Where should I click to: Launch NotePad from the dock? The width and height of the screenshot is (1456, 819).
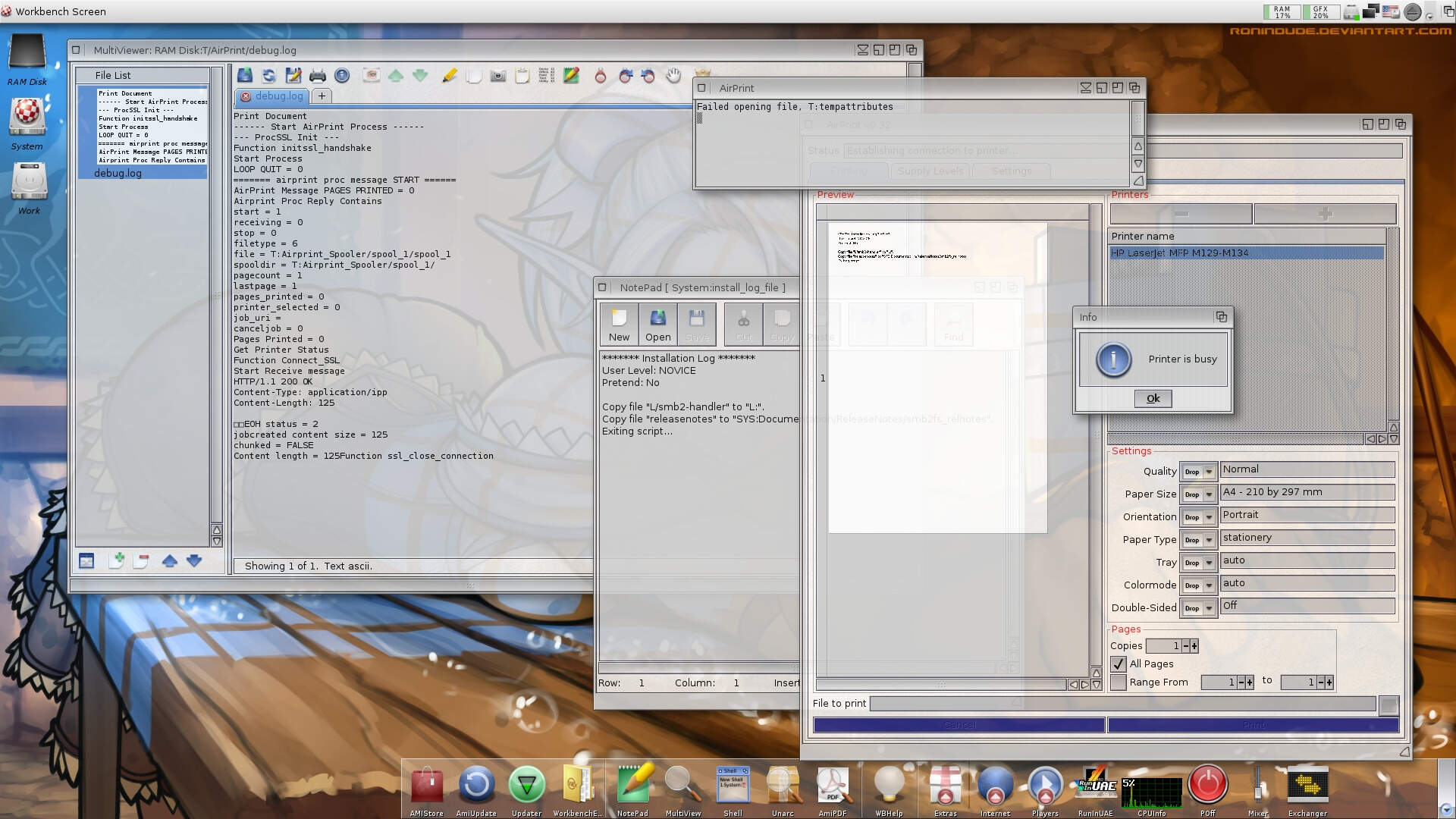point(632,790)
